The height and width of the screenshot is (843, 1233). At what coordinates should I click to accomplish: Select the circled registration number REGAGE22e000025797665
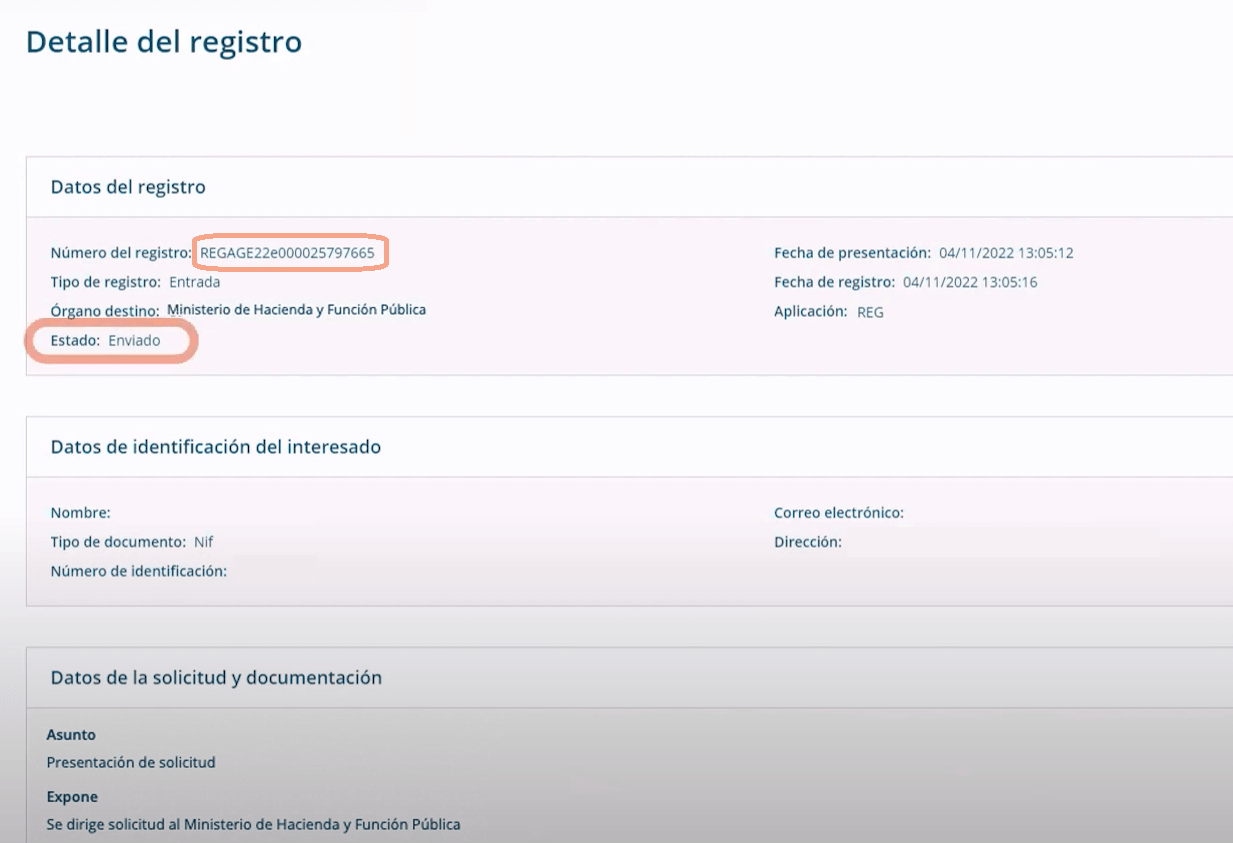[290, 253]
